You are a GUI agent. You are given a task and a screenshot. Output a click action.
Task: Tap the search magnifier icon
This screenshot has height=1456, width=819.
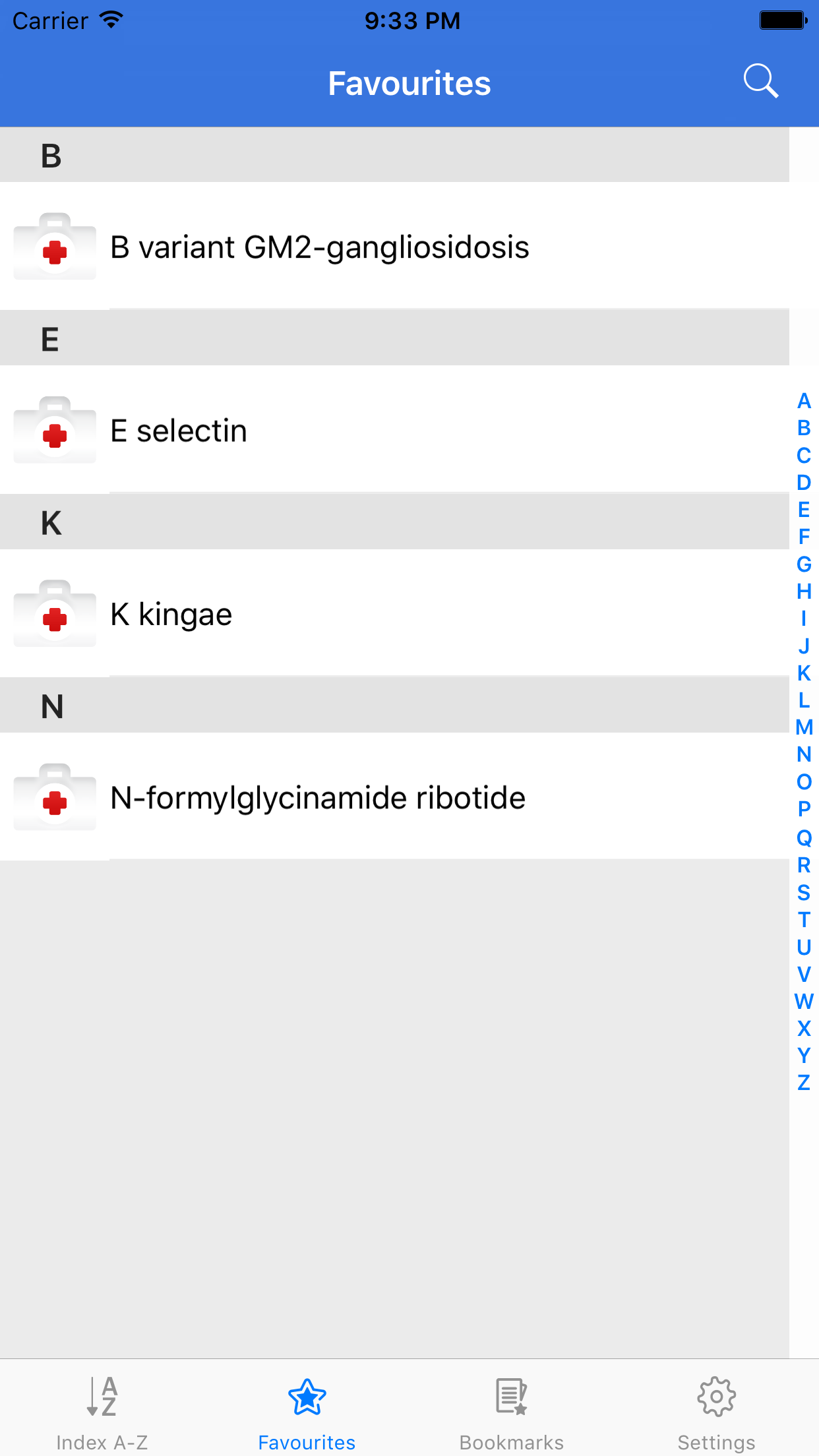[761, 82]
